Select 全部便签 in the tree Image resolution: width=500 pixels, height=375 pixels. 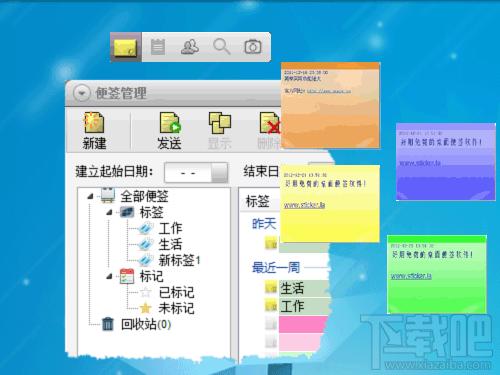144,196
